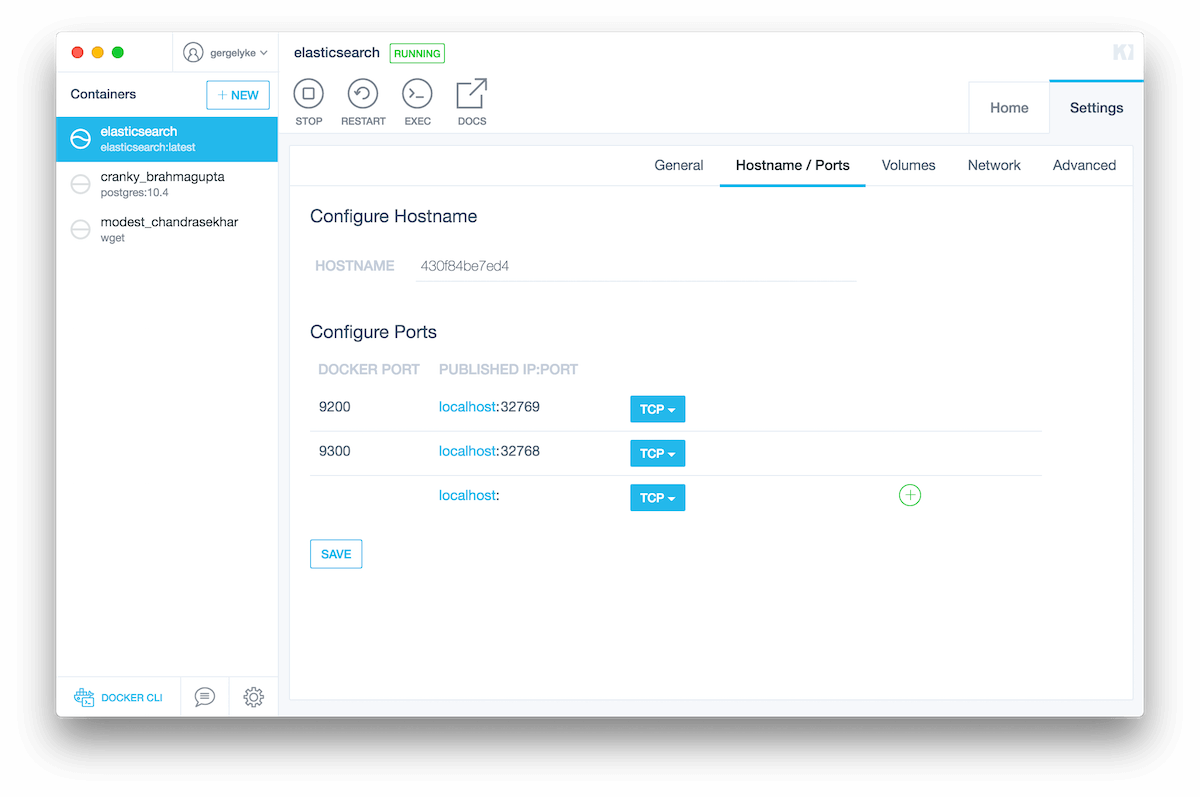Restart the elasticsearch container
This screenshot has height=797, width=1200.
pyautogui.click(x=362, y=100)
